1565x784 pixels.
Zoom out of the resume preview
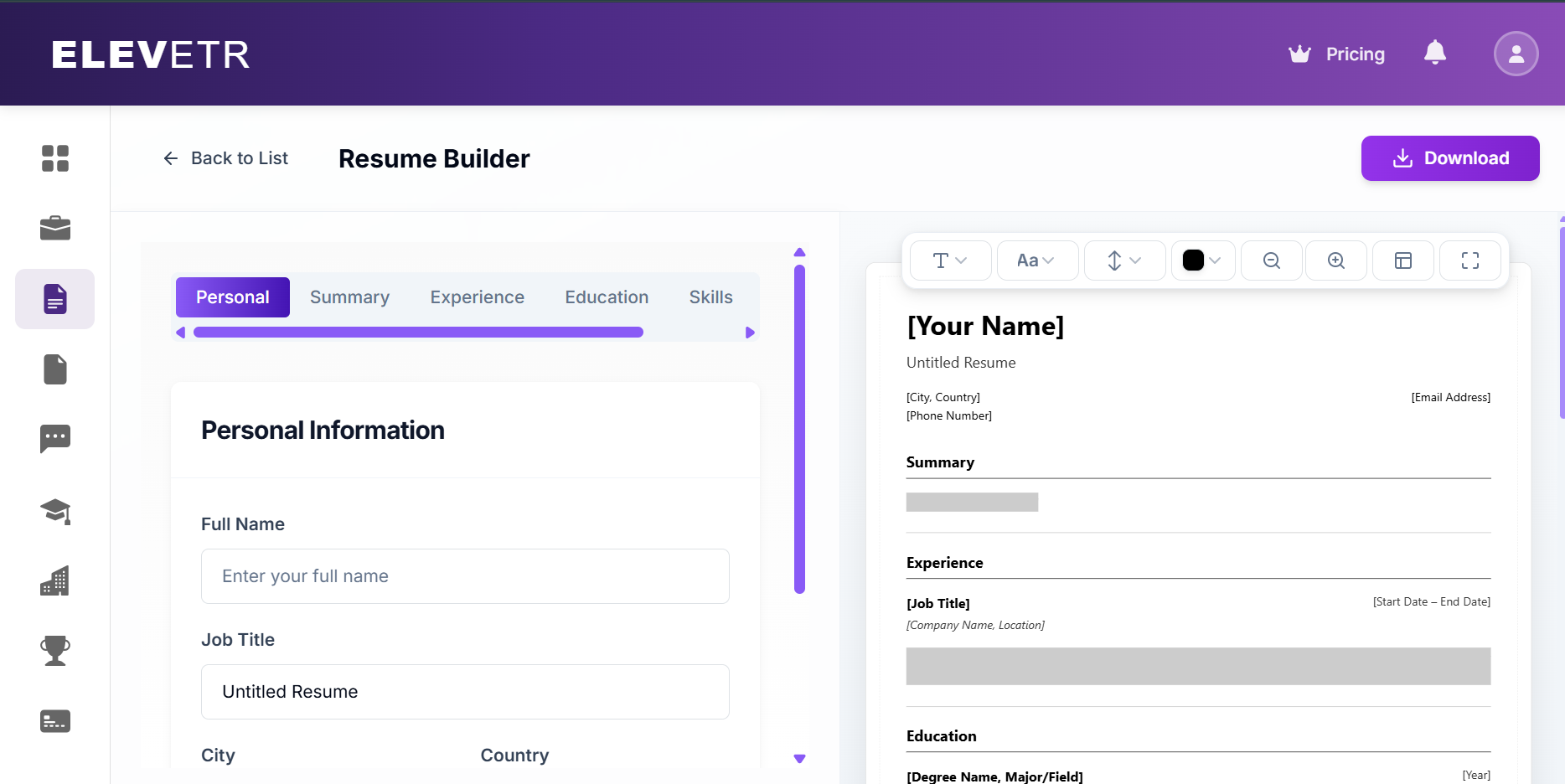(1271, 260)
